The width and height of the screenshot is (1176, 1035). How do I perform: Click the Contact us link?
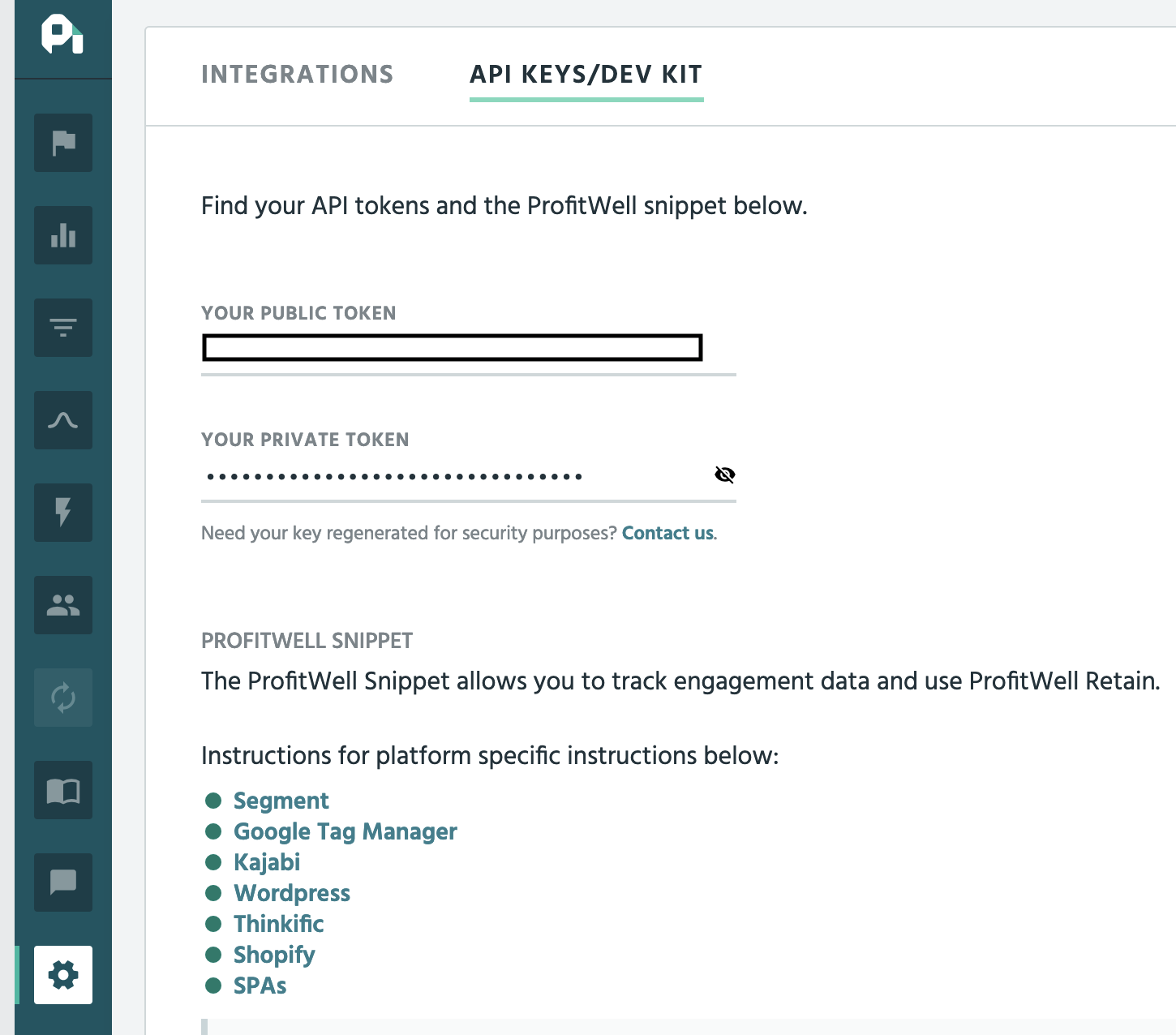click(x=667, y=533)
